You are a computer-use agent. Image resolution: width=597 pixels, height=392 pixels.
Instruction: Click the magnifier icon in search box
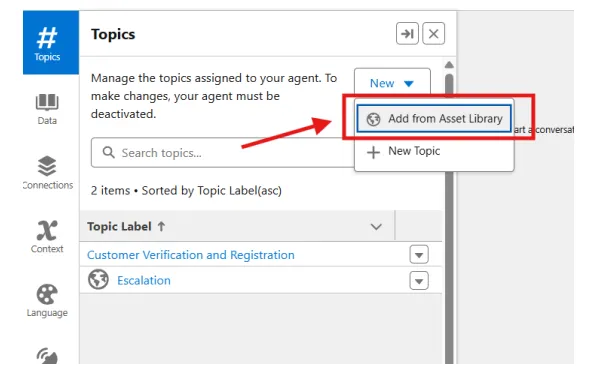click(x=109, y=152)
